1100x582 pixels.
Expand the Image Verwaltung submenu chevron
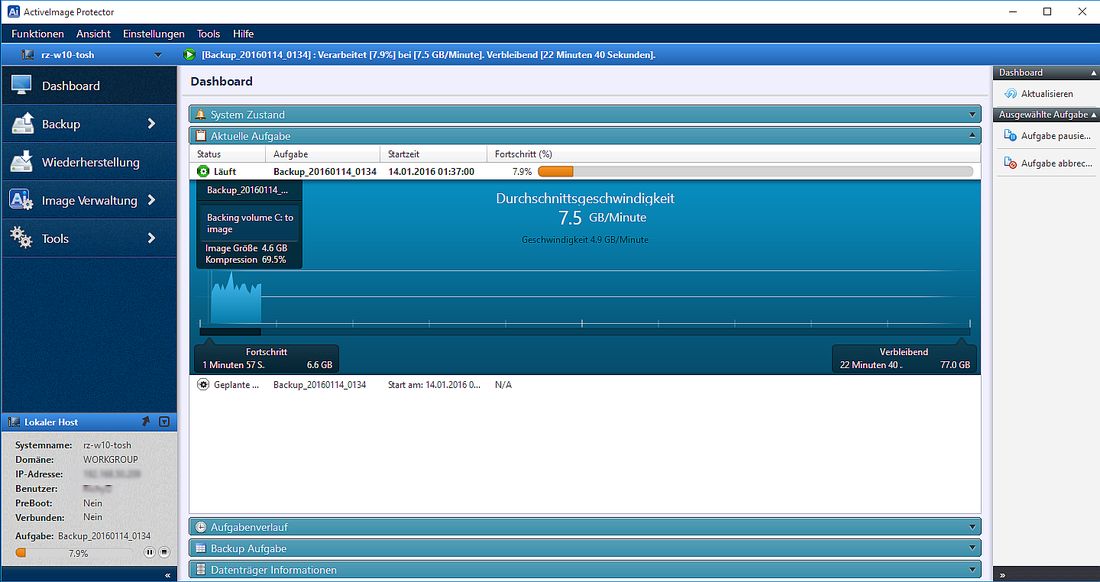click(151, 200)
